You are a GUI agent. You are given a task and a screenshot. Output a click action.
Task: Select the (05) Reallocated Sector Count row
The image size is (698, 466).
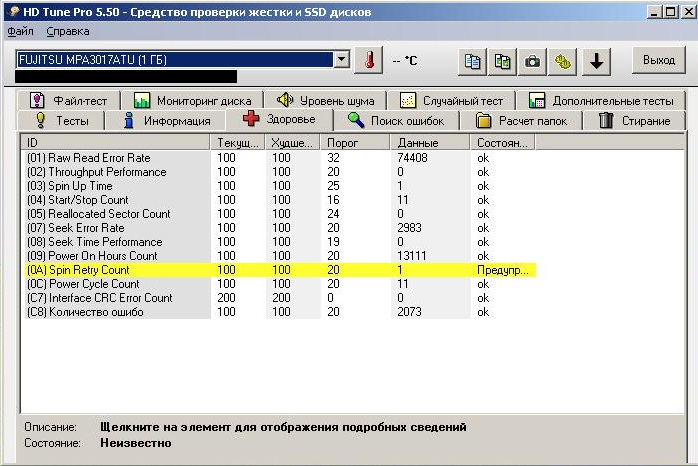click(x=279, y=214)
